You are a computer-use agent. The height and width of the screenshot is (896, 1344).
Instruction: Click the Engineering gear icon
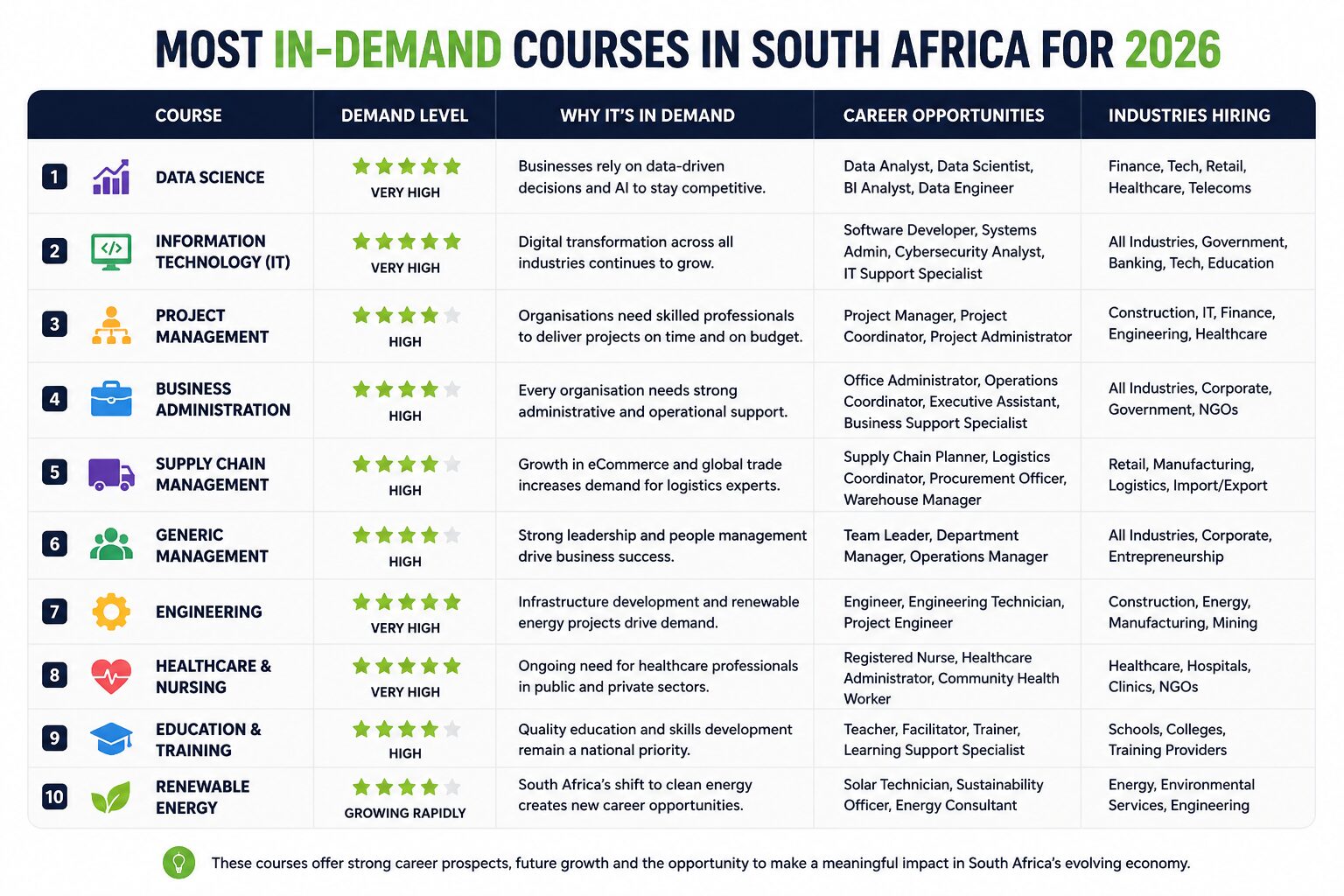tap(111, 611)
